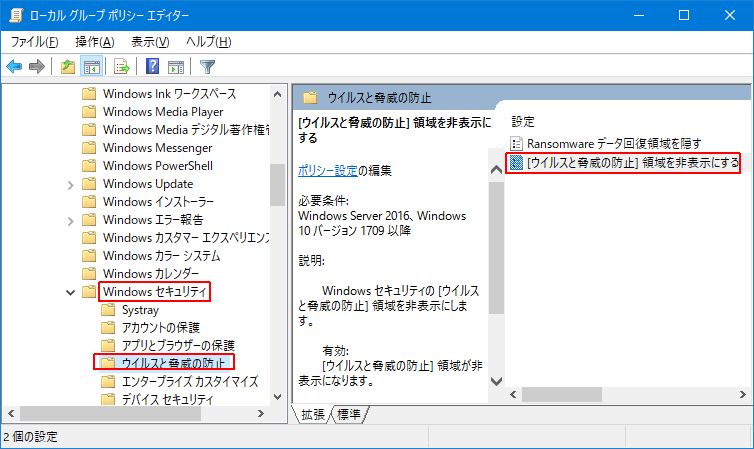Select ウイルスと脅威の防止 folder in tree
Image resolution: width=754 pixels, height=449 pixels.
coord(173,363)
